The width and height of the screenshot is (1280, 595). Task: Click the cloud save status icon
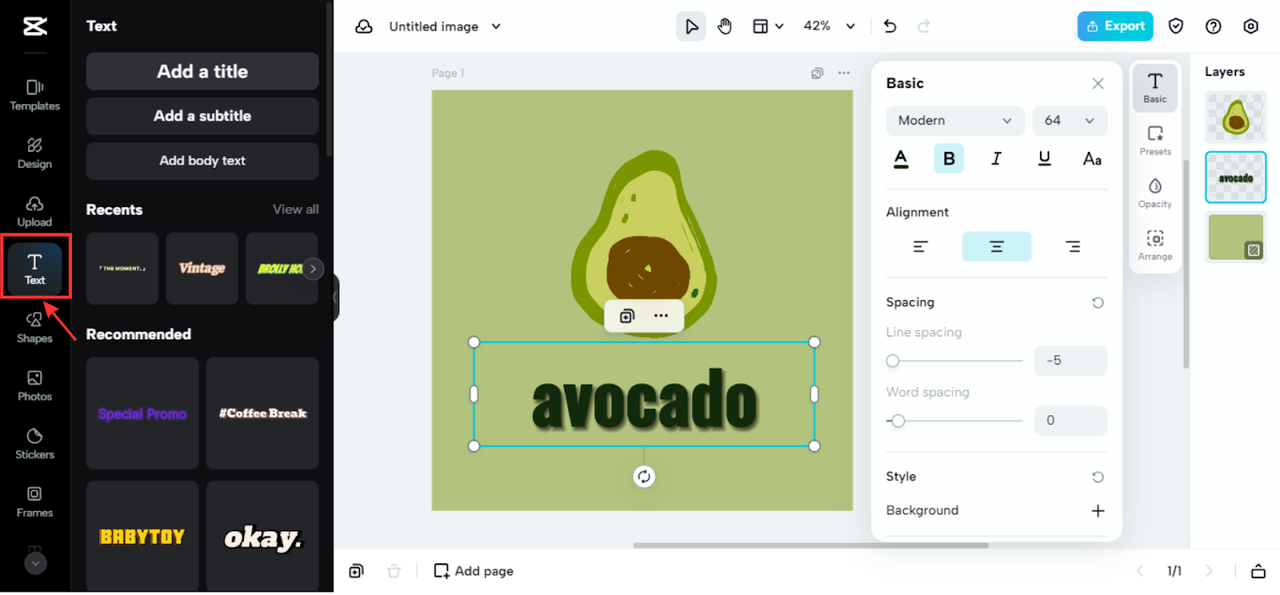click(364, 27)
